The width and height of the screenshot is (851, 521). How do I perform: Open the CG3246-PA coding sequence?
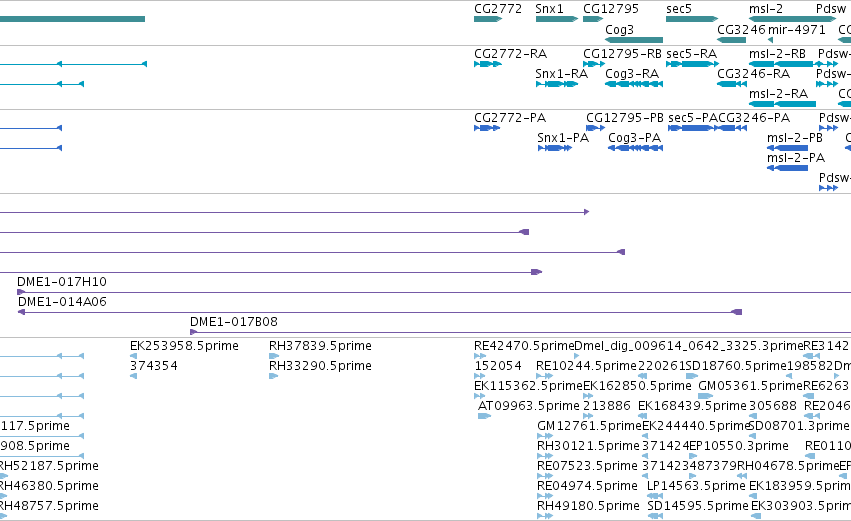pyautogui.click(x=732, y=128)
